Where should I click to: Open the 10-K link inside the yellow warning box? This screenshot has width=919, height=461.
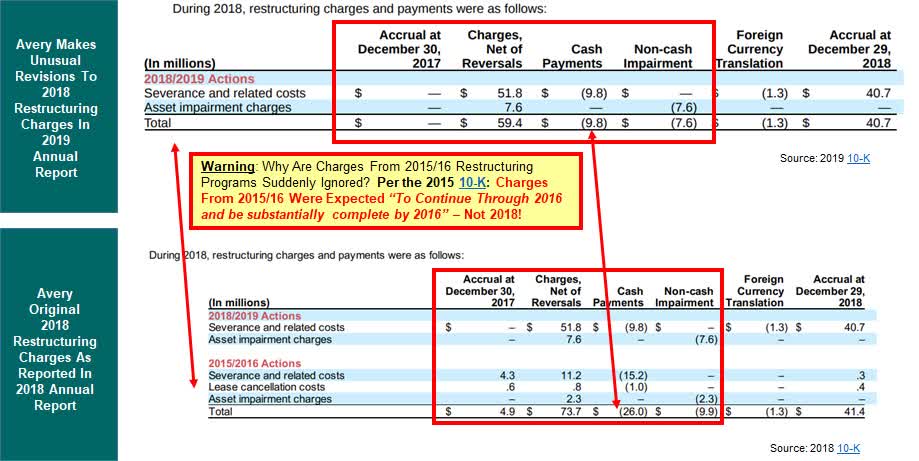[x=472, y=182]
